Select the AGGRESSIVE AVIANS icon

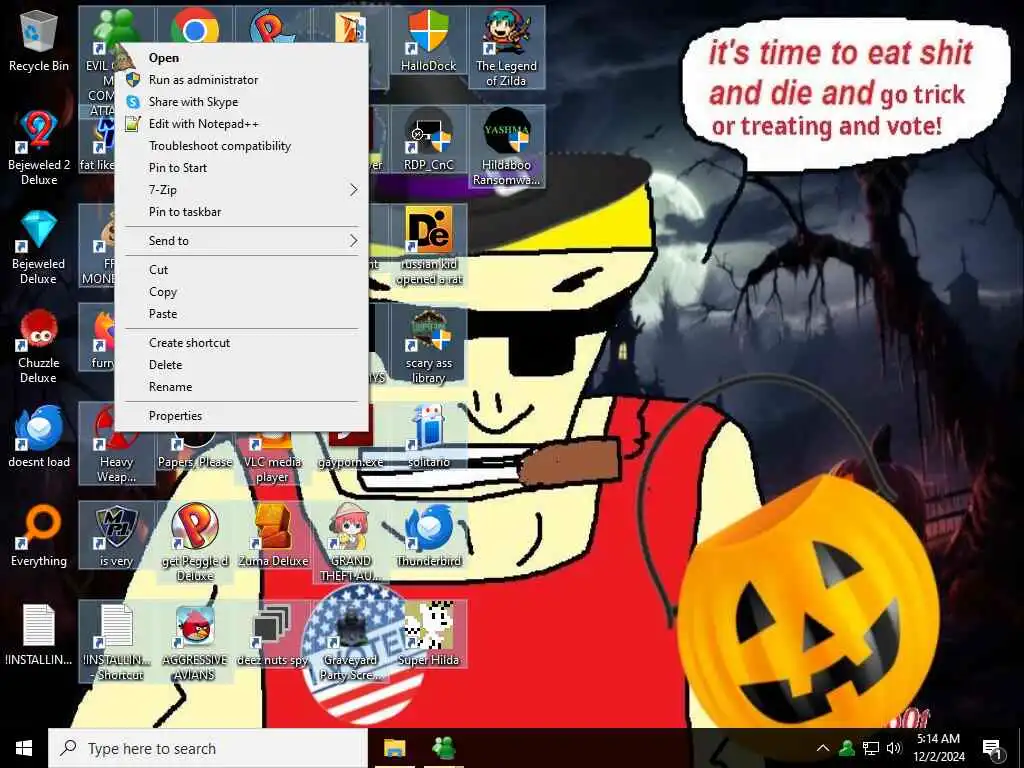[195, 642]
